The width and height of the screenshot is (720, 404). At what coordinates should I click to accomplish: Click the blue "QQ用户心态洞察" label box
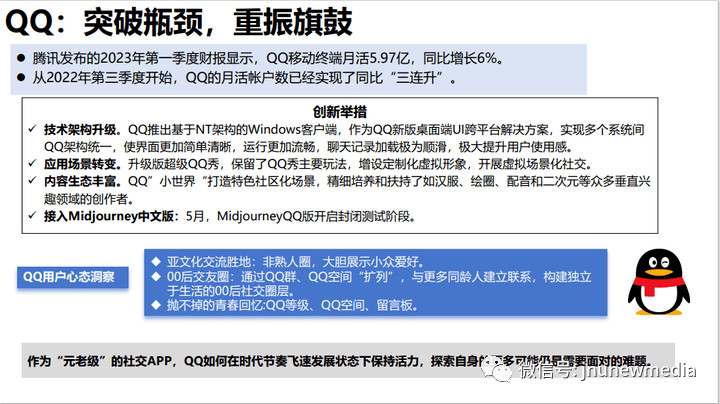(73, 277)
